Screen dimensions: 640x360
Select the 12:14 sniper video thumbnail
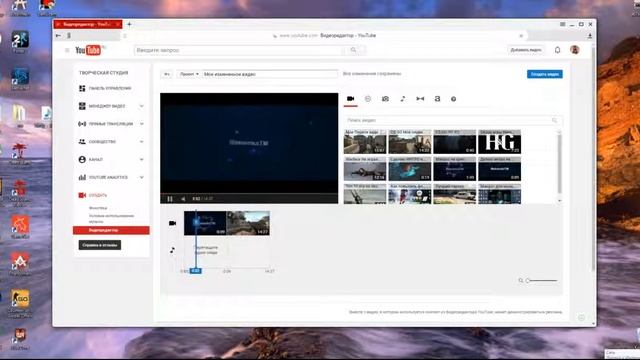tap(365, 169)
